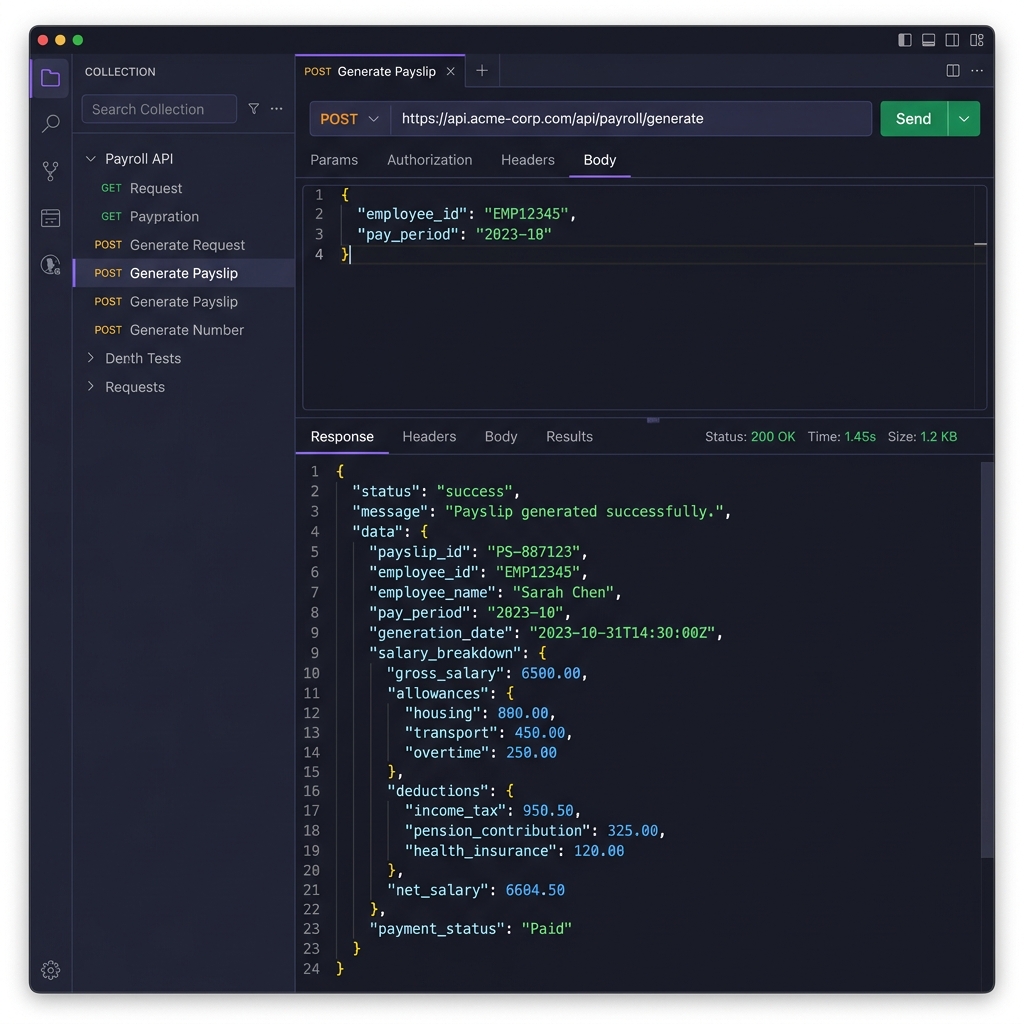The image size is (1024, 1024).
Task: Click the panel resize handle above Response
Action: click(x=653, y=420)
